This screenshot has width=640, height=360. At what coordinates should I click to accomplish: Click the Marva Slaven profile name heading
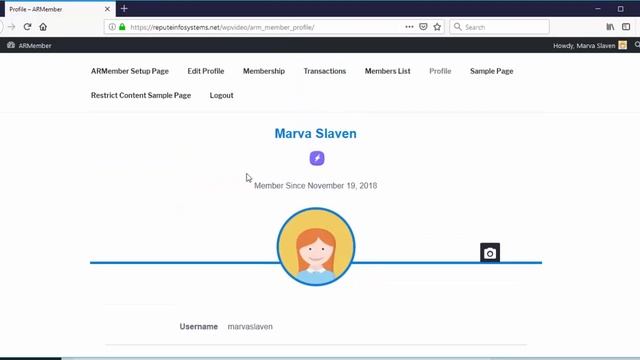(316, 133)
